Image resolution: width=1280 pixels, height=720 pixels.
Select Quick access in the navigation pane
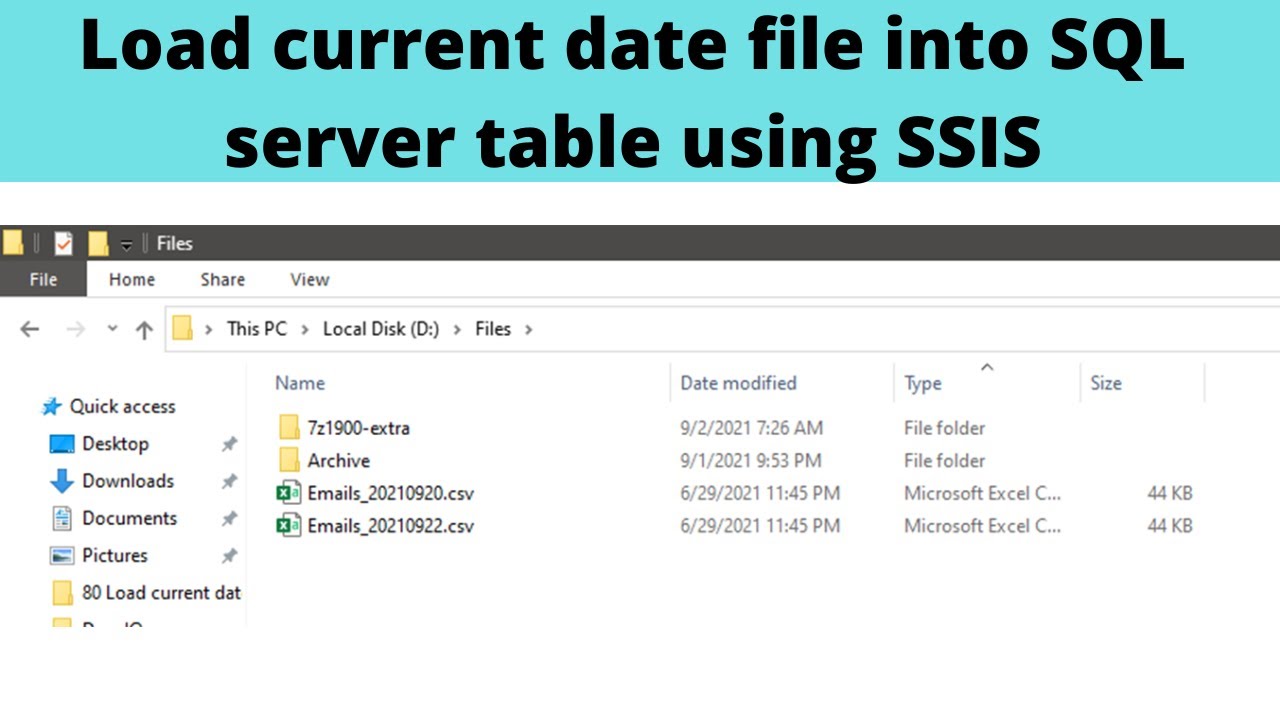click(122, 406)
